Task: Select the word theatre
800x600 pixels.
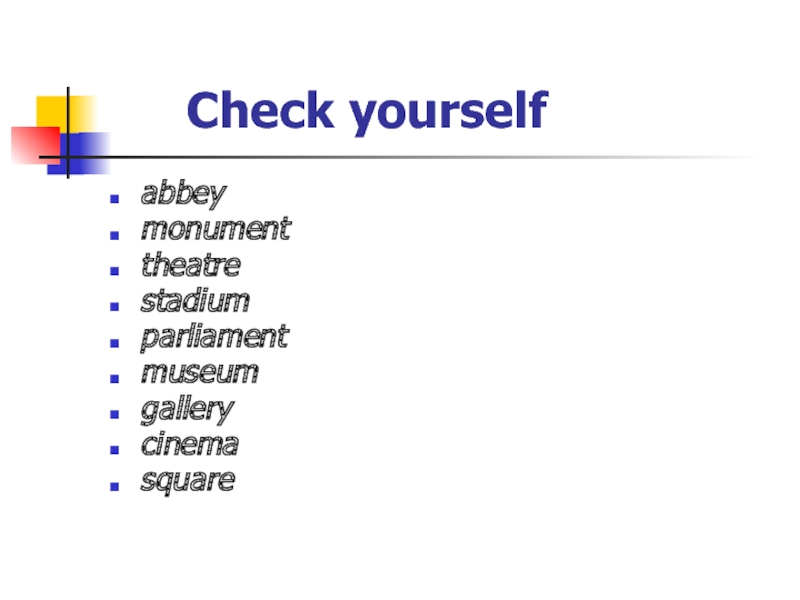Action: 190,265
